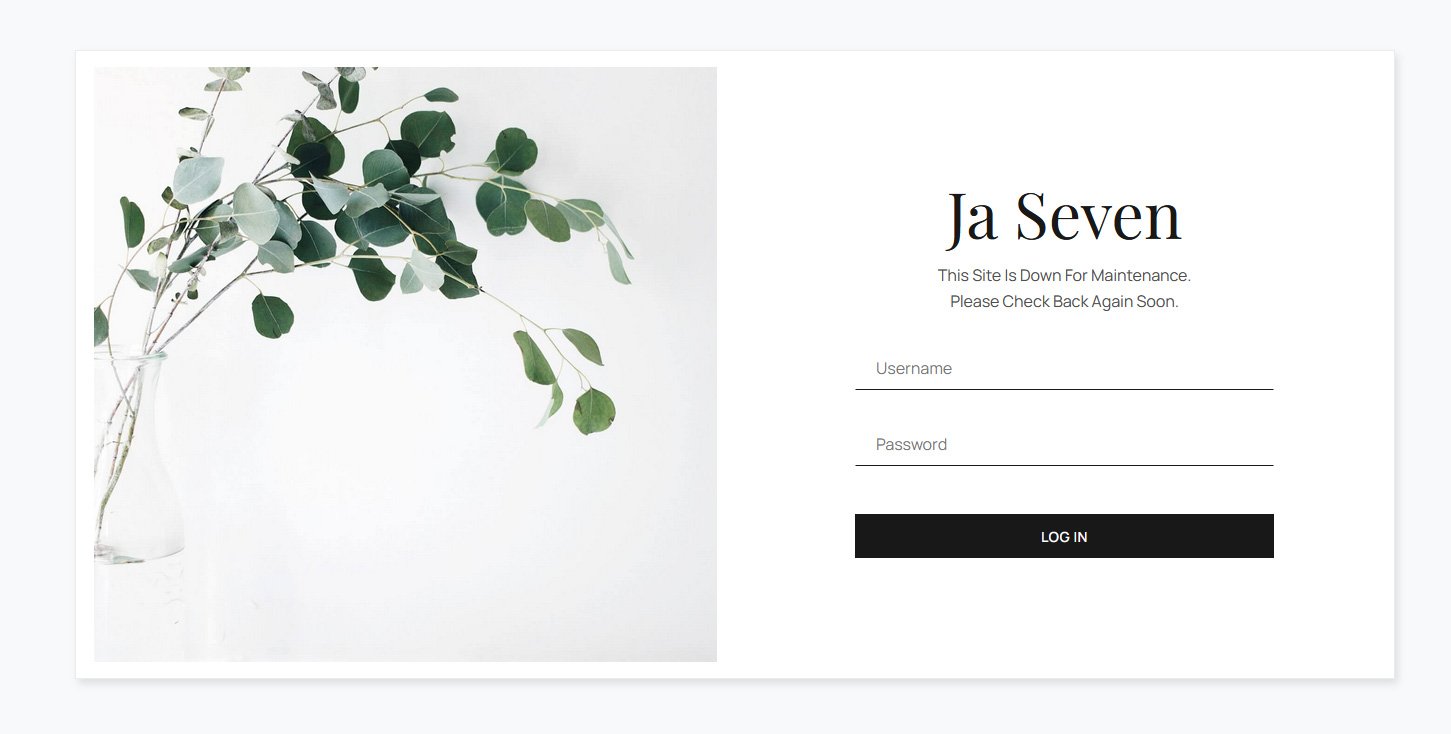Submit with the LOG IN button
The height and width of the screenshot is (734, 1451).
tap(1064, 536)
